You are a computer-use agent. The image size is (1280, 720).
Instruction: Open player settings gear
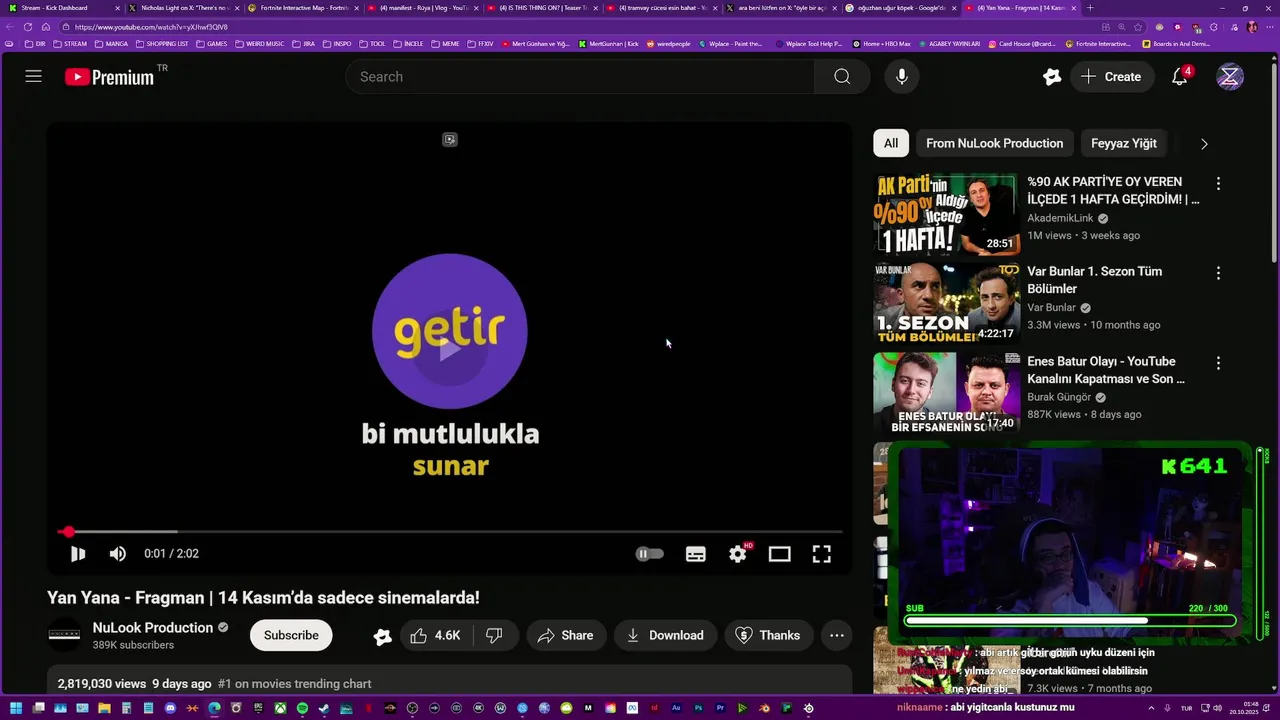click(x=738, y=553)
